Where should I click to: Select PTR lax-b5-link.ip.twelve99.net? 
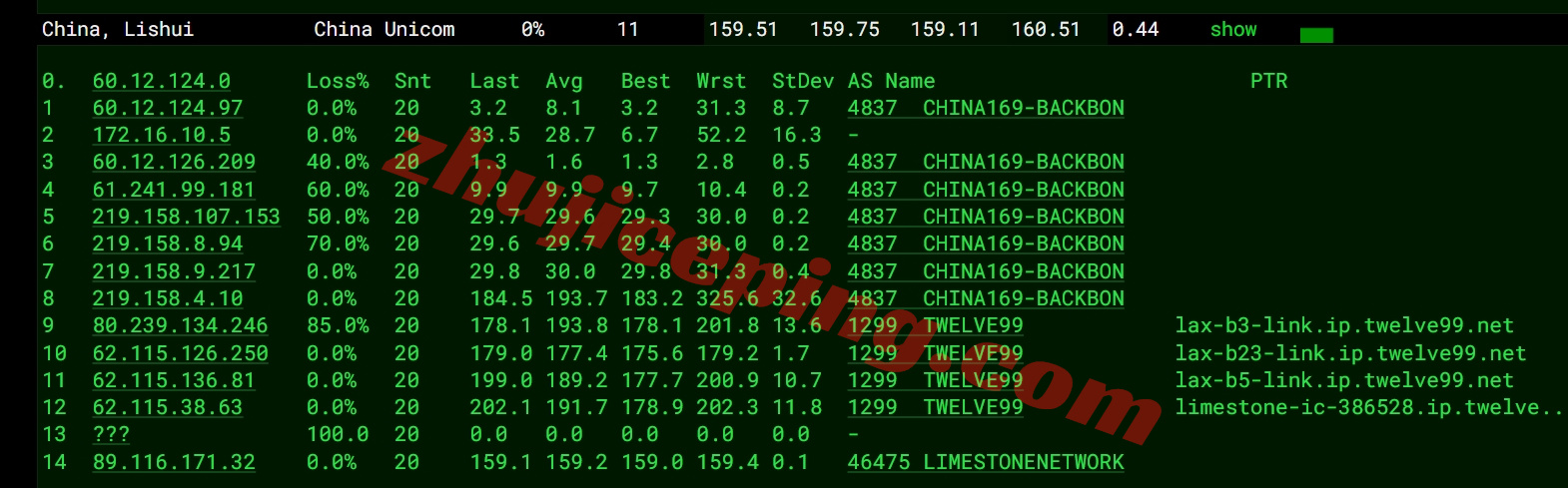click(x=1344, y=380)
